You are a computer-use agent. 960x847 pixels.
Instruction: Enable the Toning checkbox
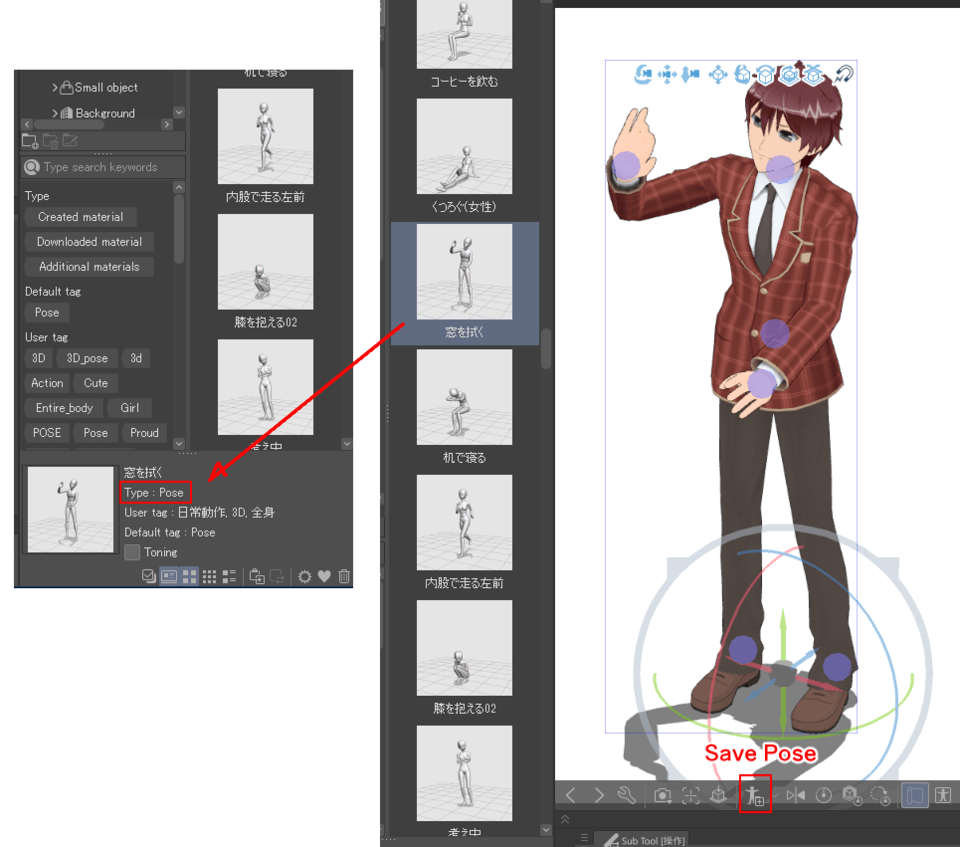(132, 552)
